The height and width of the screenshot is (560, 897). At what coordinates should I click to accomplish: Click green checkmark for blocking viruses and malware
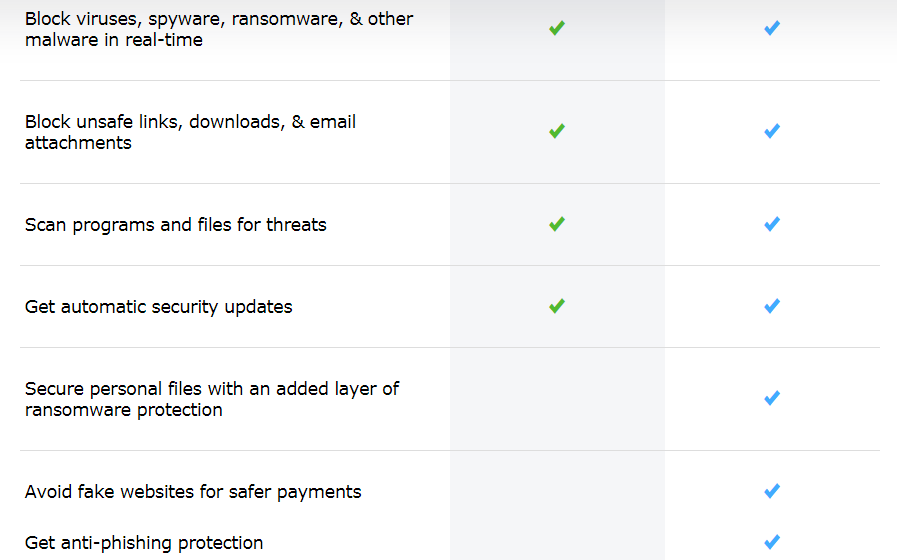[x=557, y=29]
